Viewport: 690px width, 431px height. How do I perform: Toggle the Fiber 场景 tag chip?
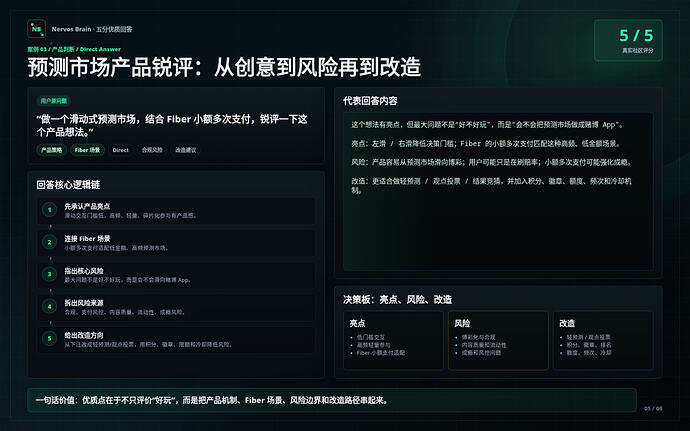[x=87, y=150]
